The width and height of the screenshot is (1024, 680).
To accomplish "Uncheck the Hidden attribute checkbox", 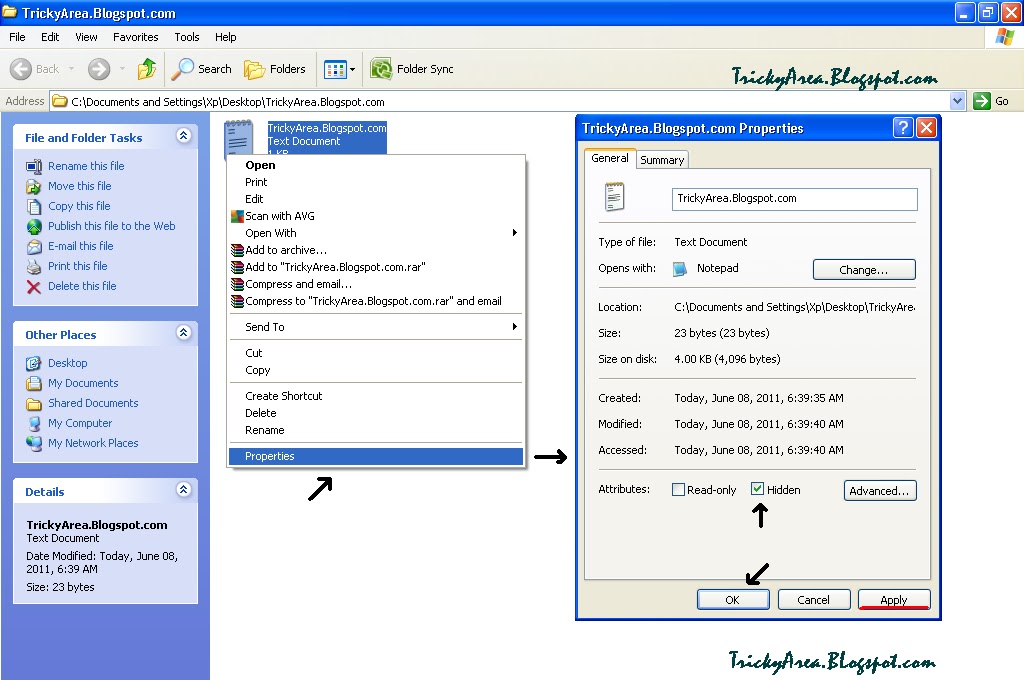I will 758,489.
